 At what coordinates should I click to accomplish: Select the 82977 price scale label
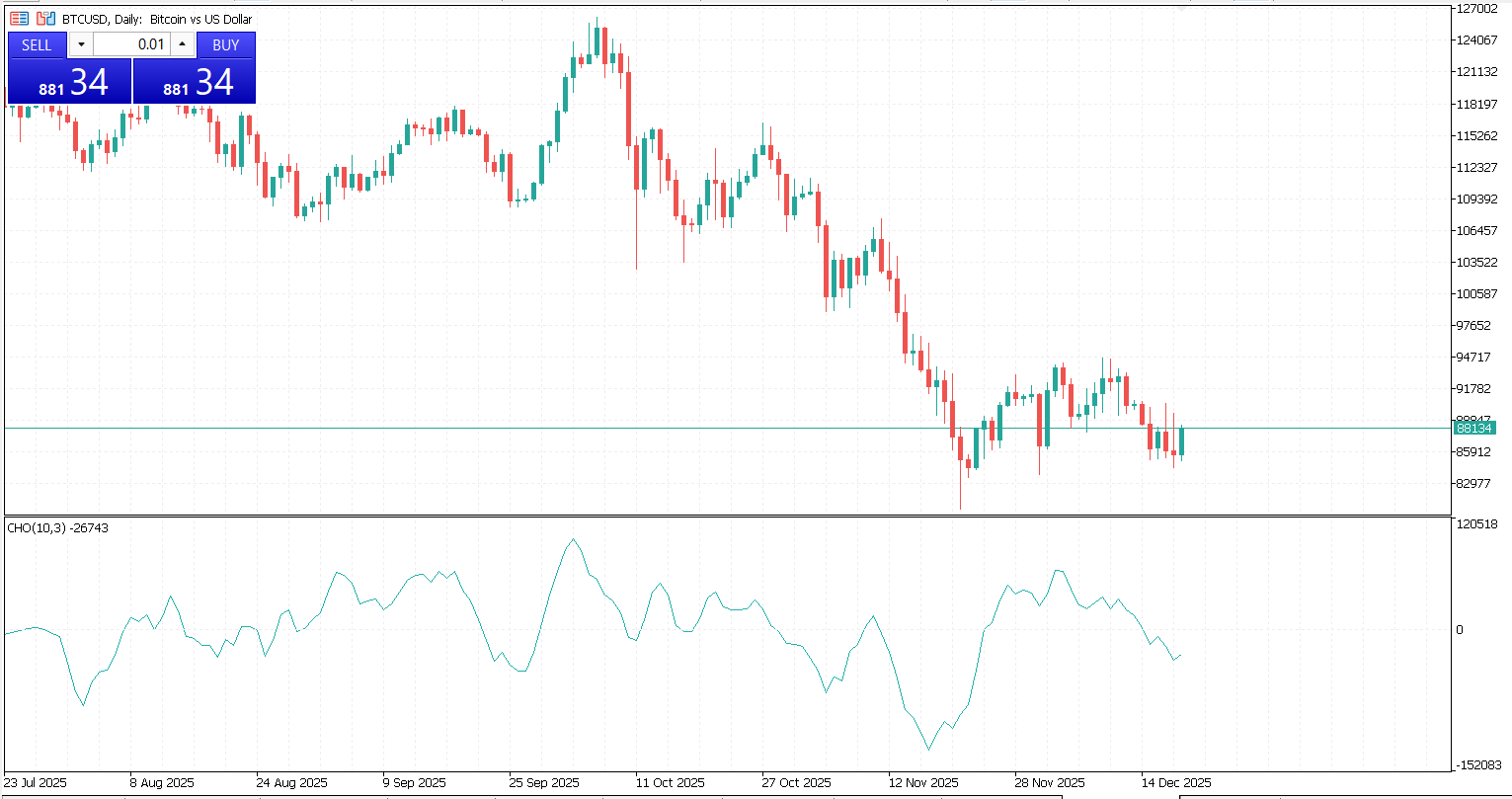pos(1477,483)
